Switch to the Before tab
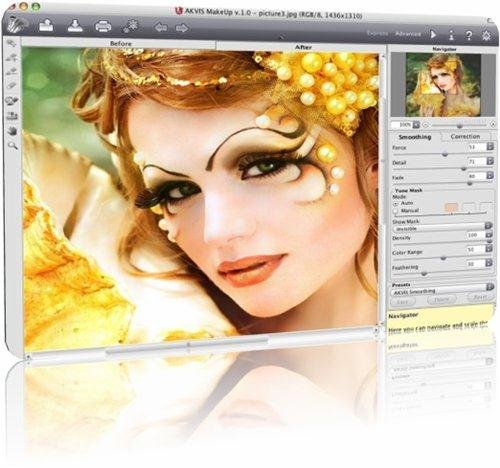The image size is (500, 468). [x=120, y=43]
